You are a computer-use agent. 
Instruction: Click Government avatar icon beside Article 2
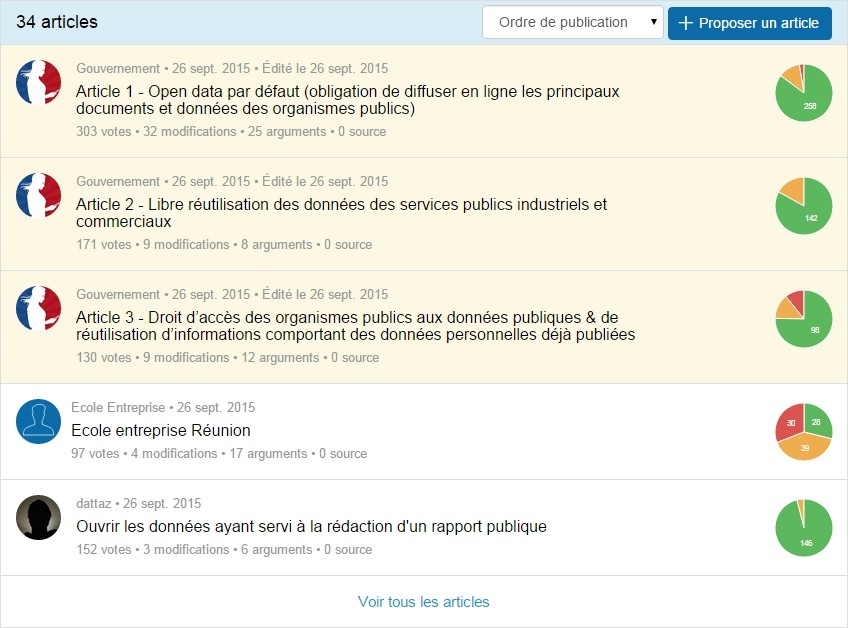coord(39,195)
